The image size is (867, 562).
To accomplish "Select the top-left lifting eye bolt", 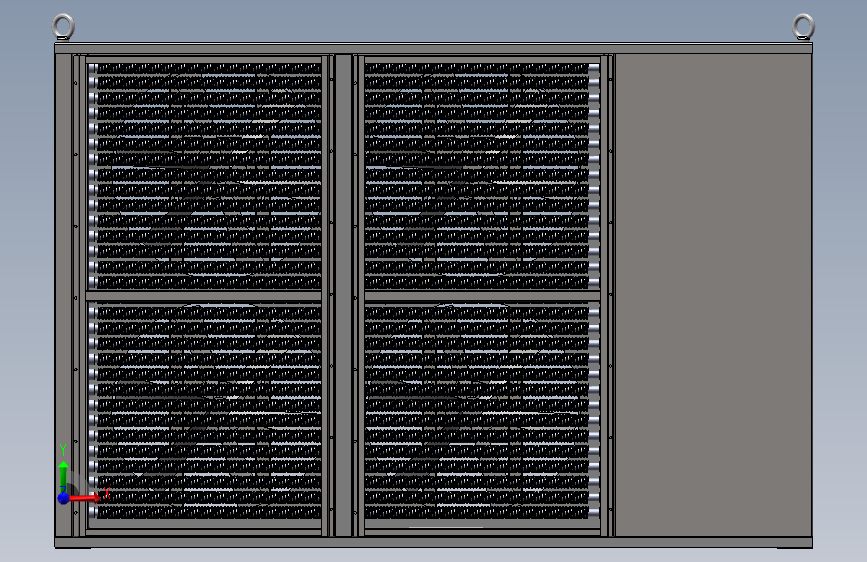I will pos(63,27).
